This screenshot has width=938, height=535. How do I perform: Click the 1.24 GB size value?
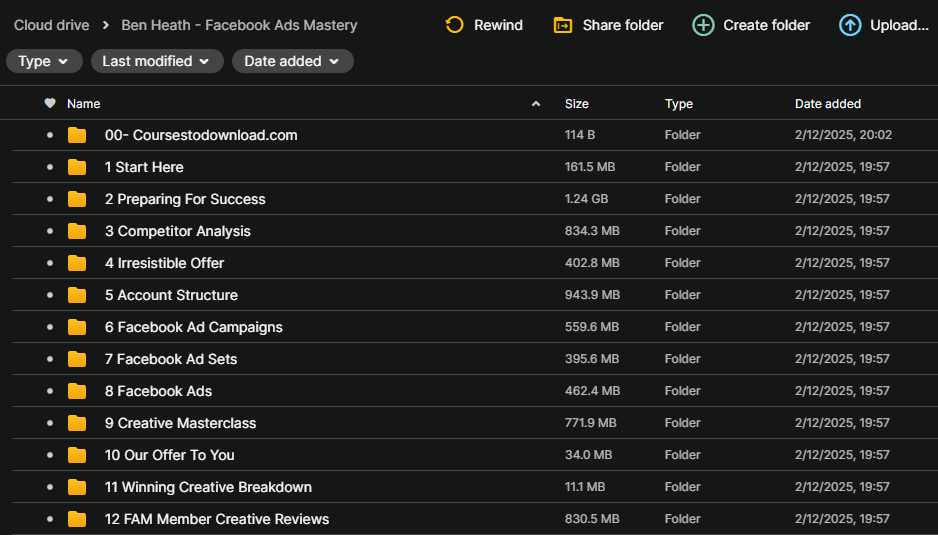point(586,199)
